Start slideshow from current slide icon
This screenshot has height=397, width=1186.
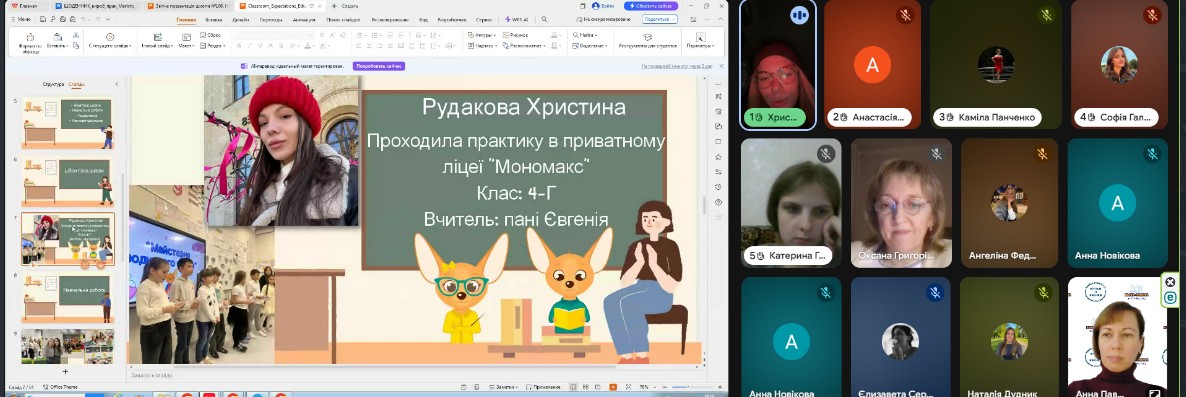(110, 36)
